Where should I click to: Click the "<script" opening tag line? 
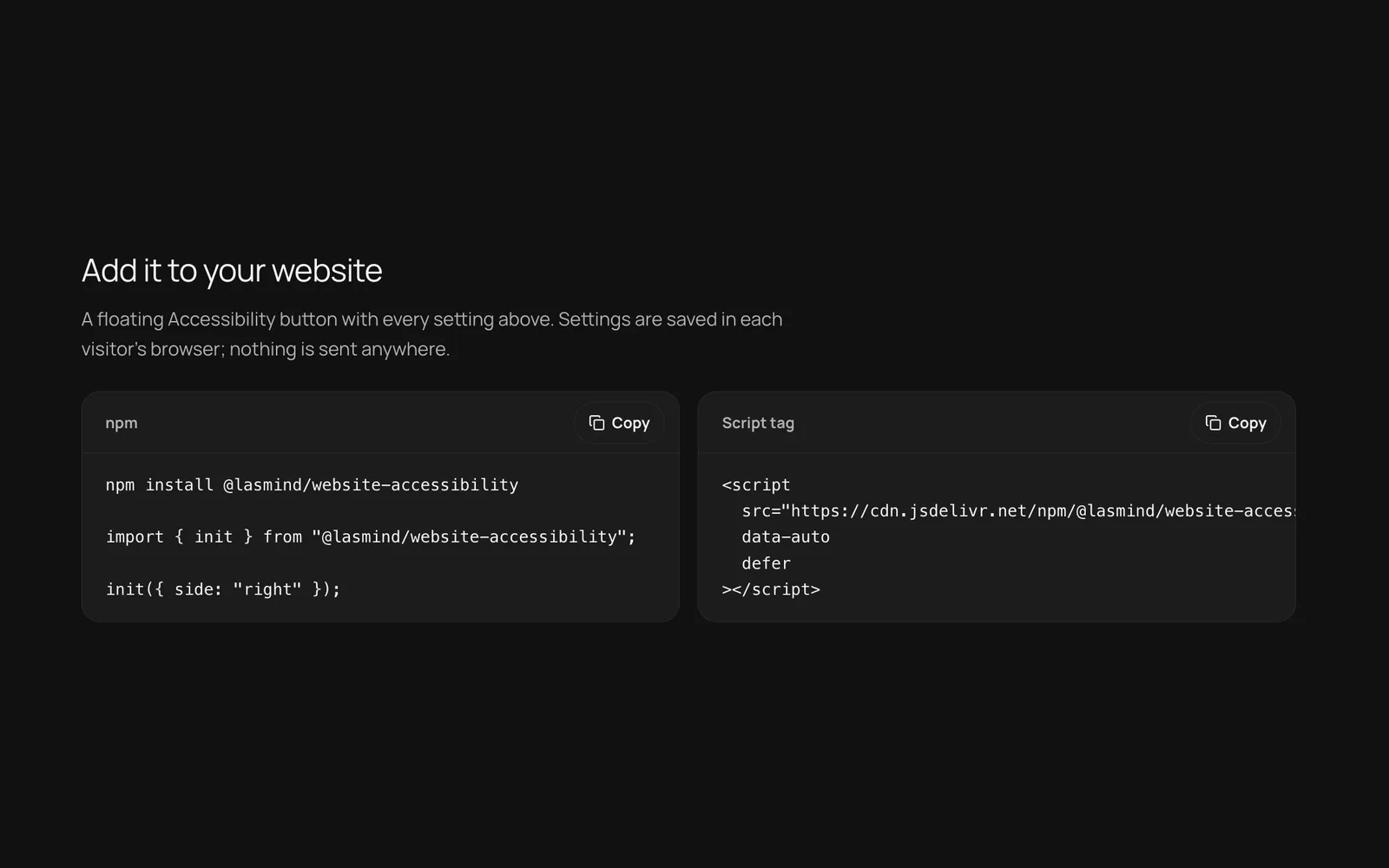coord(756,484)
